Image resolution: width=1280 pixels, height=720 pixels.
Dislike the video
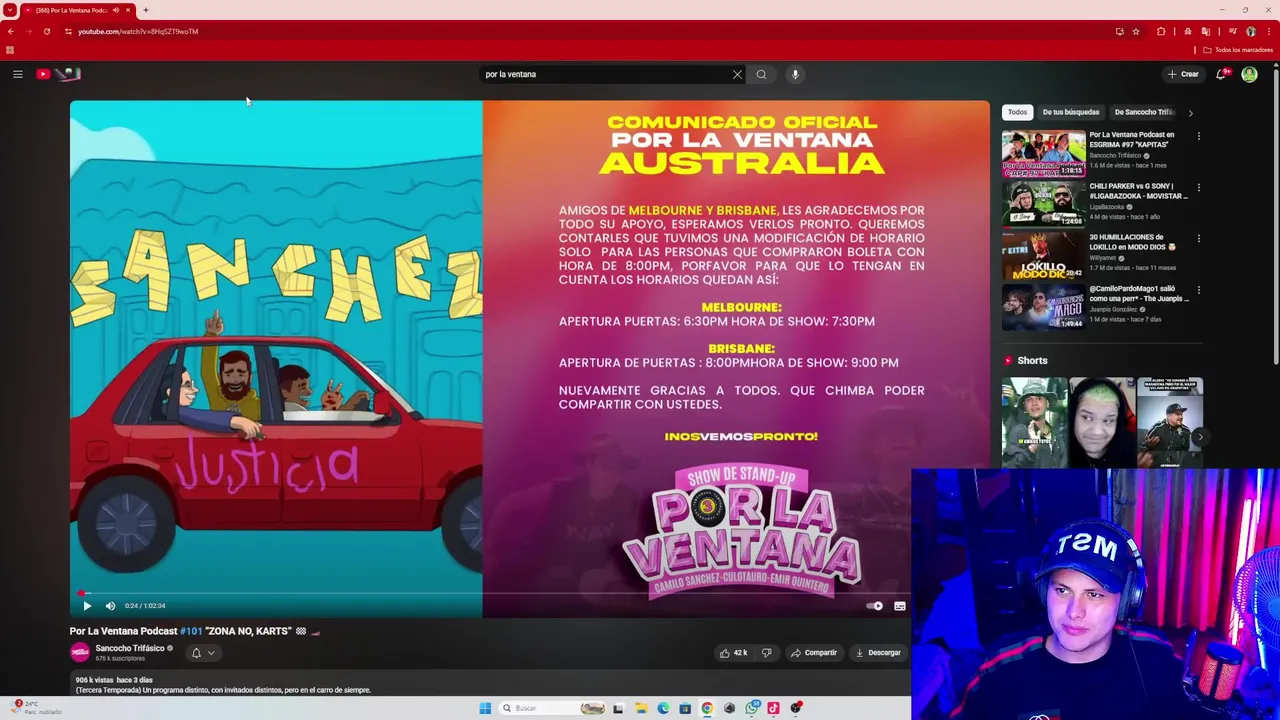tap(766, 653)
